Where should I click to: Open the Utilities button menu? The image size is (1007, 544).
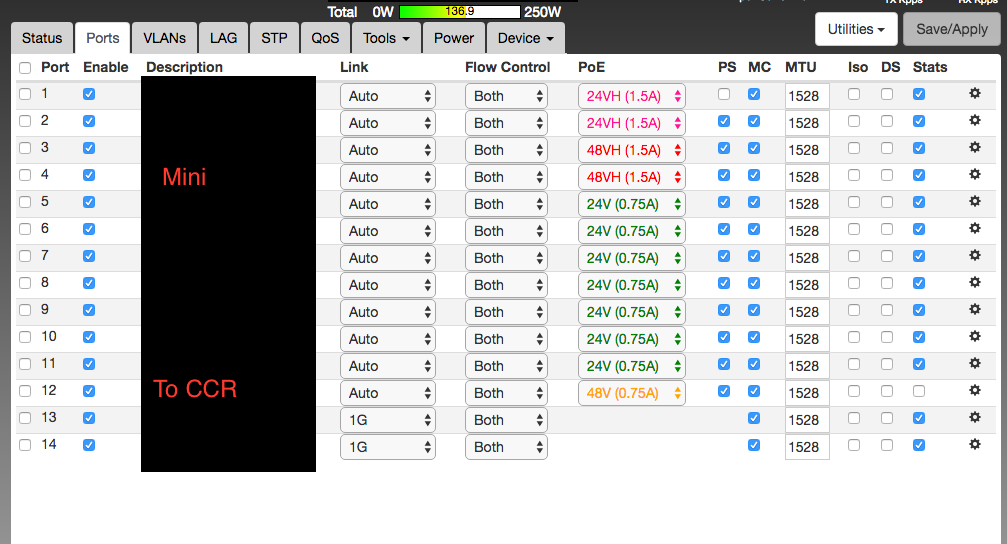[x=856, y=29]
